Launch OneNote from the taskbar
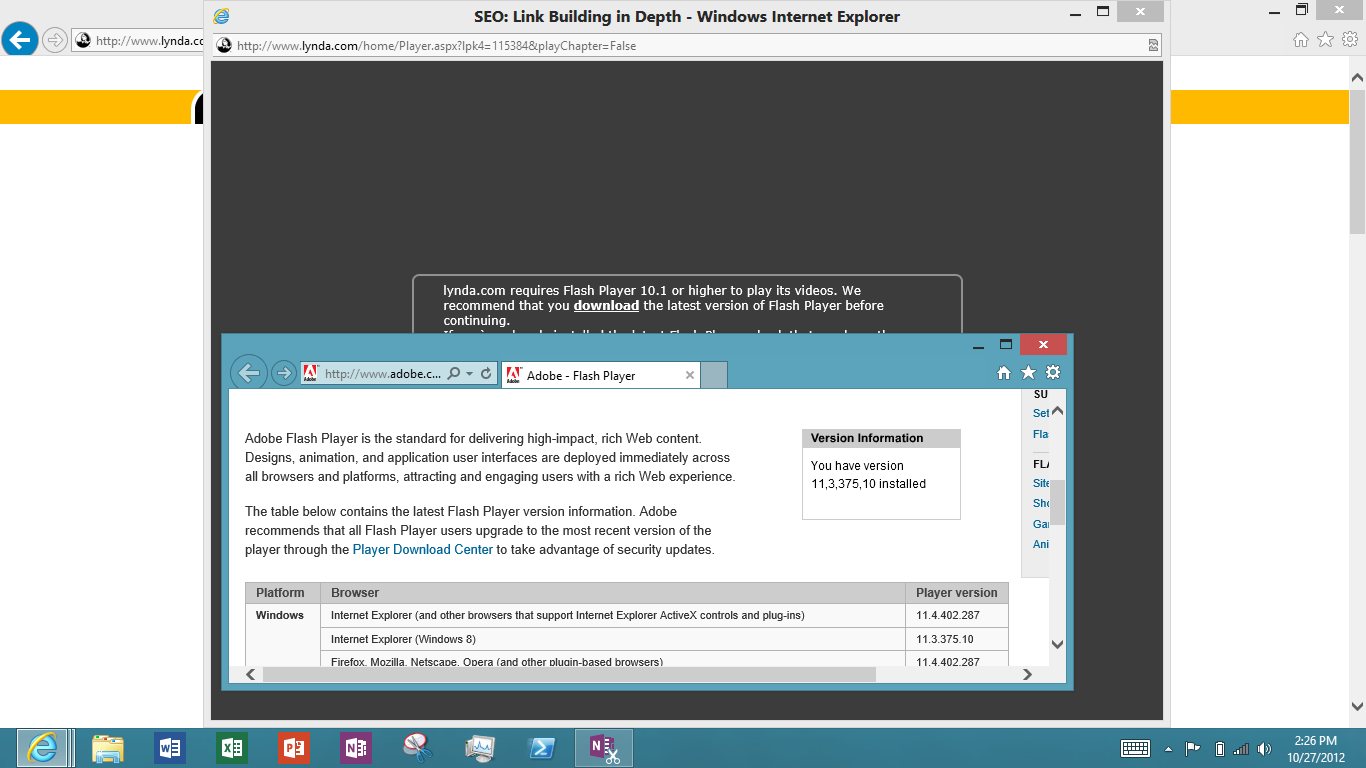 tap(356, 748)
